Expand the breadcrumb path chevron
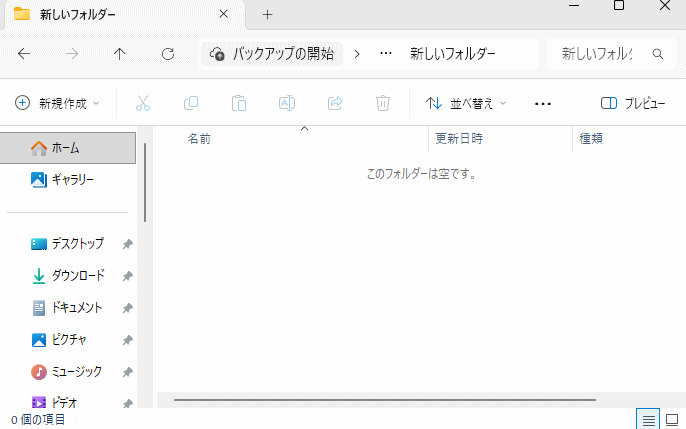This screenshot has height=429, width=686. [357, 54]
